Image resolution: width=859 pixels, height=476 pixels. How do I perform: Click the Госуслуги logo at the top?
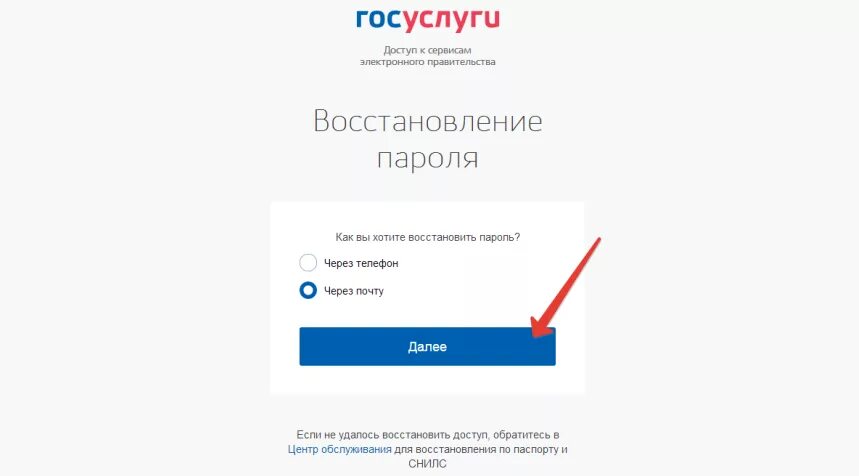click(x=428, y=21)
